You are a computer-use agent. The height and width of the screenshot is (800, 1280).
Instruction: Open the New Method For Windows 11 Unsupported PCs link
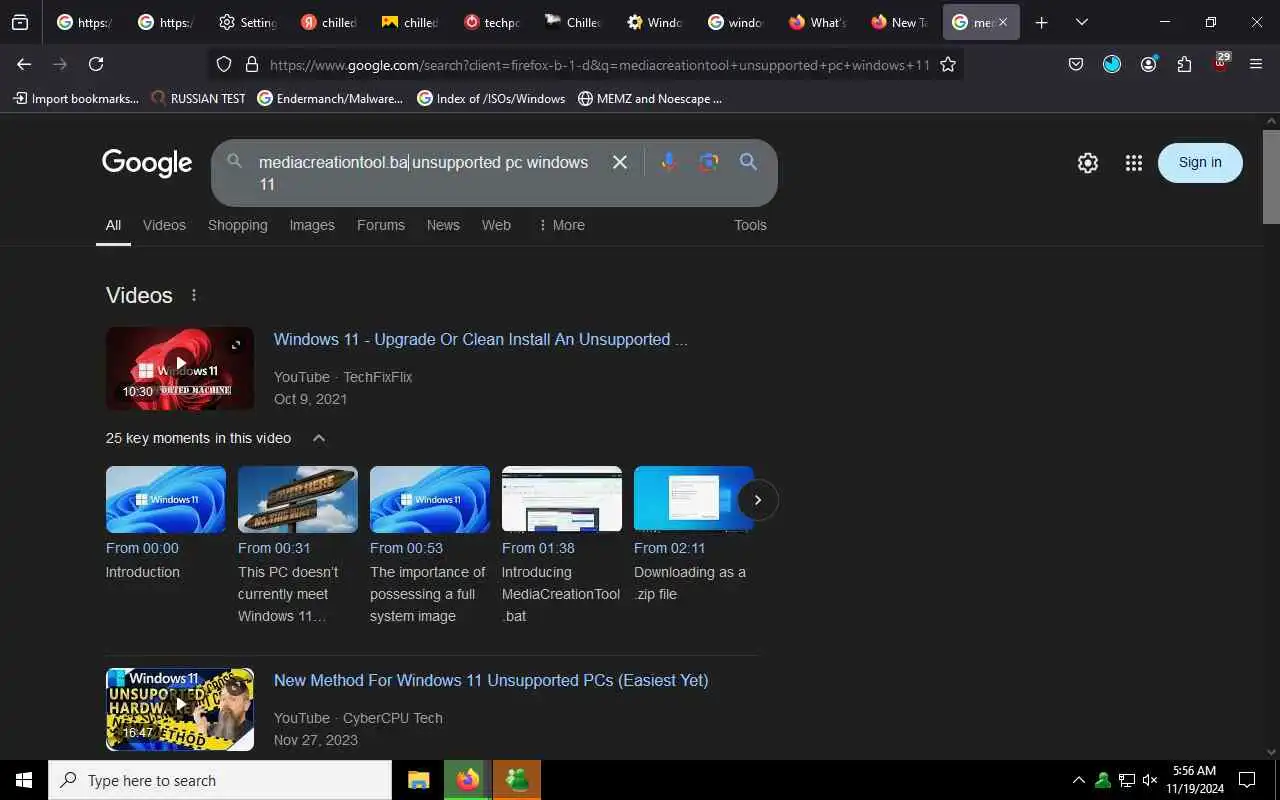(x=491, y=680)
